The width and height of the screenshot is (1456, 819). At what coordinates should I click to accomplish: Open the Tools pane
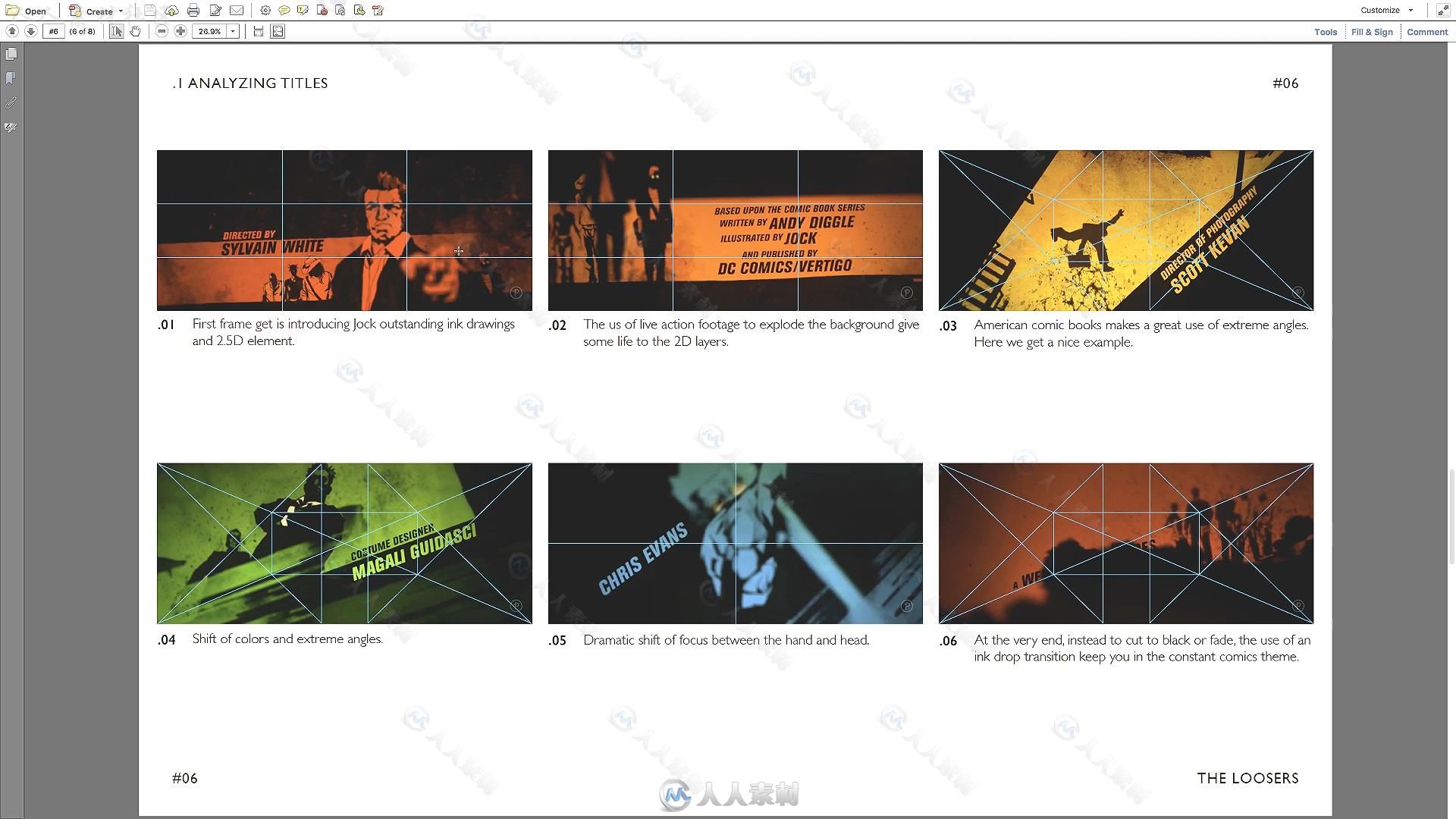click(1326, 32)
